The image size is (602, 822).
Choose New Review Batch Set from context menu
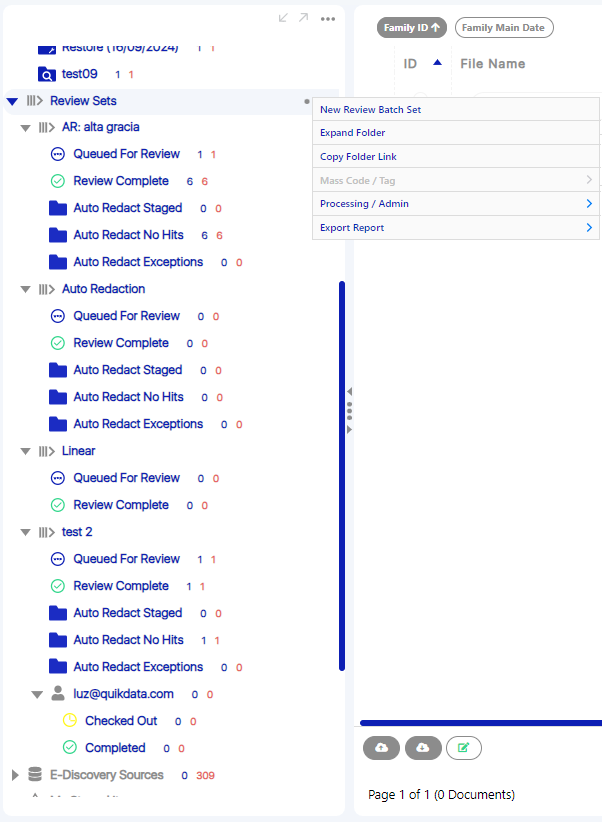pyautogui.click(x=456, y=109)
